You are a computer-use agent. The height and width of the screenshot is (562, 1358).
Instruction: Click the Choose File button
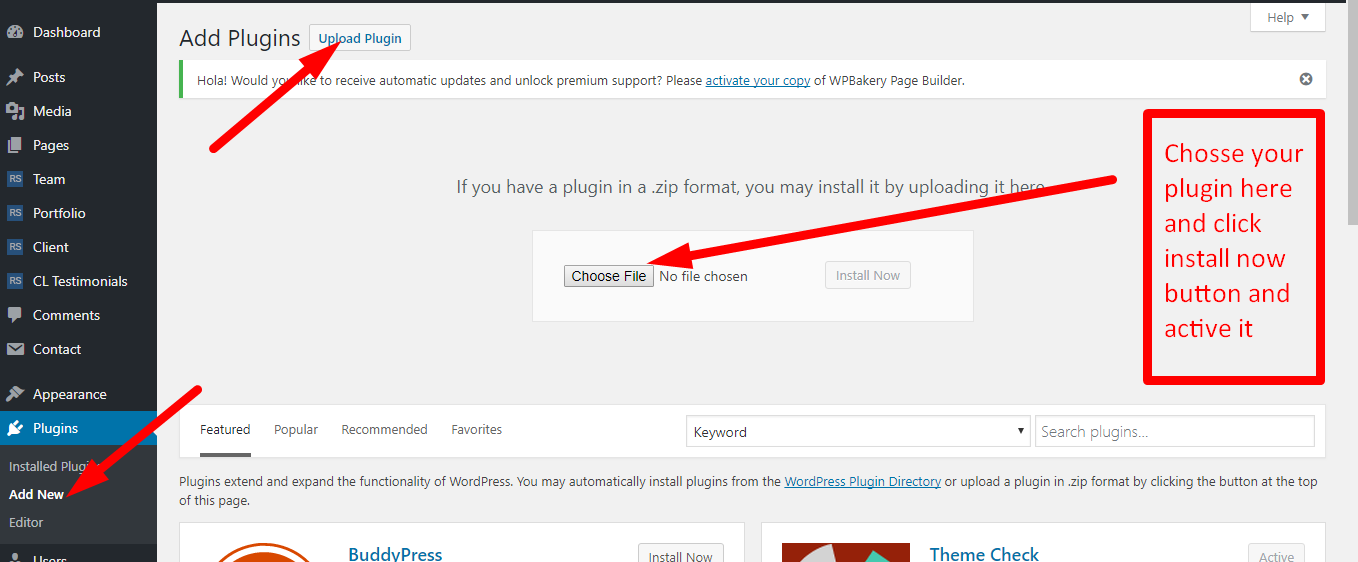[x=609, y=276]
